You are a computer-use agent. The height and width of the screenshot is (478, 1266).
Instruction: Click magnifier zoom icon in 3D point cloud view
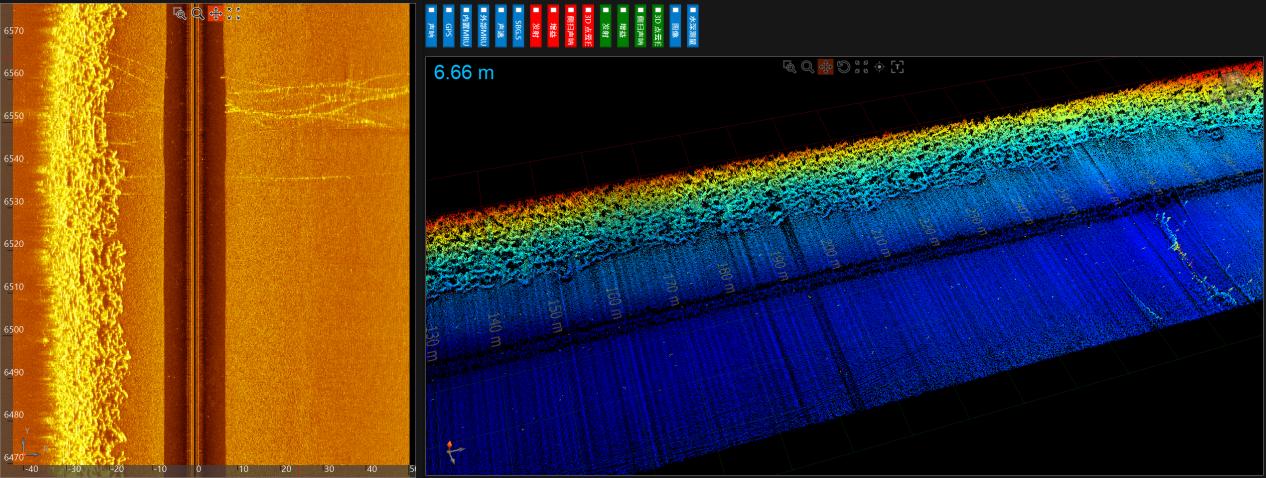[807, 66]
